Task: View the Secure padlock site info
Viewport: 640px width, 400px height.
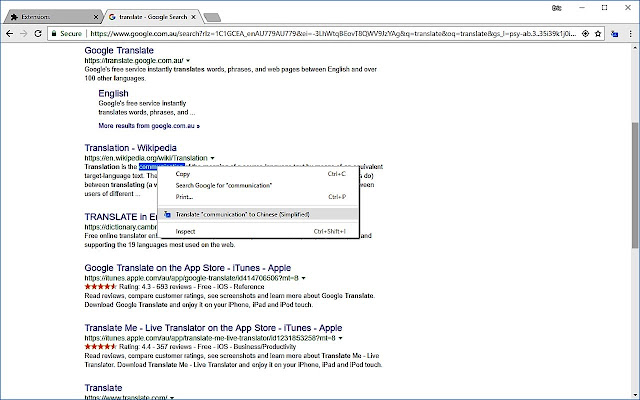Action: [x=67, y=34]
